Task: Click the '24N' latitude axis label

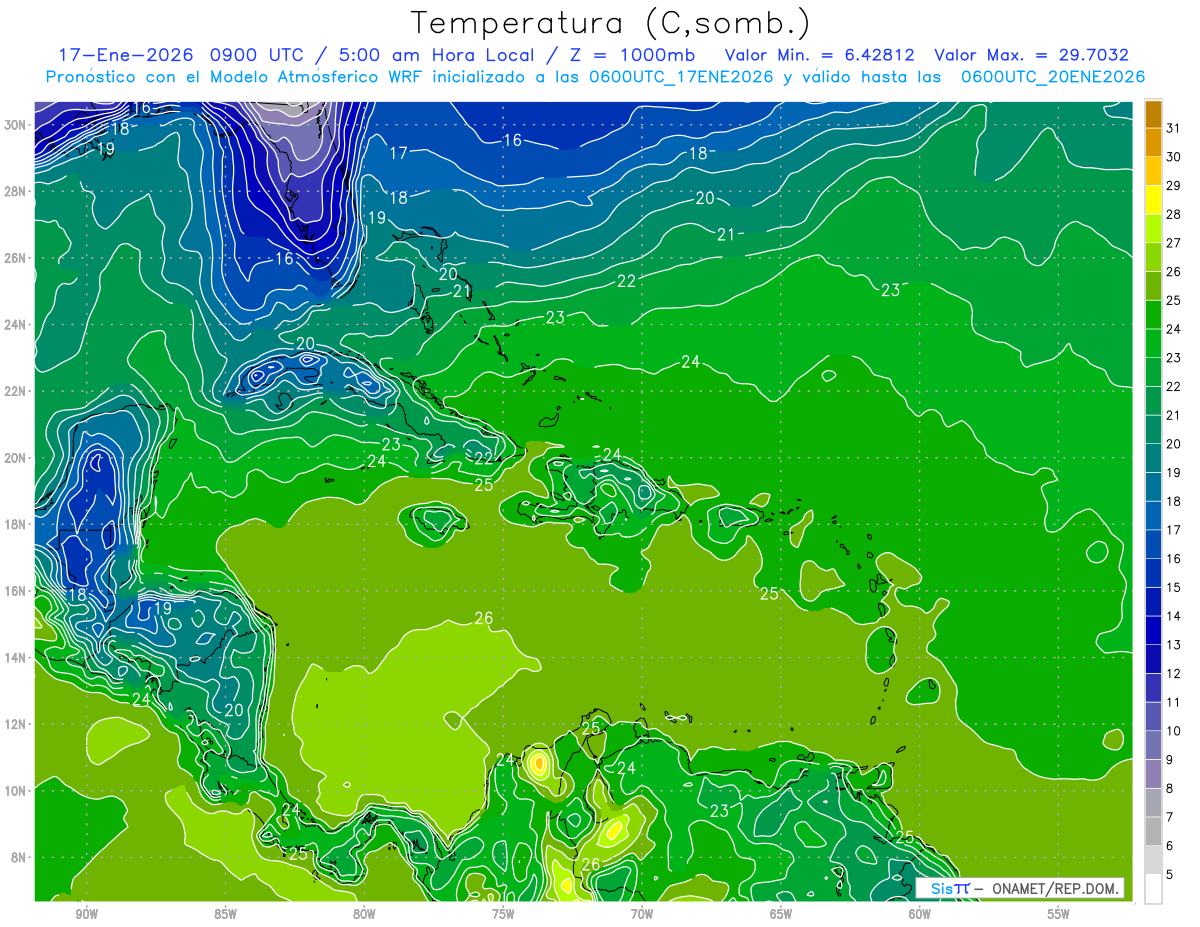Action: 15,325
